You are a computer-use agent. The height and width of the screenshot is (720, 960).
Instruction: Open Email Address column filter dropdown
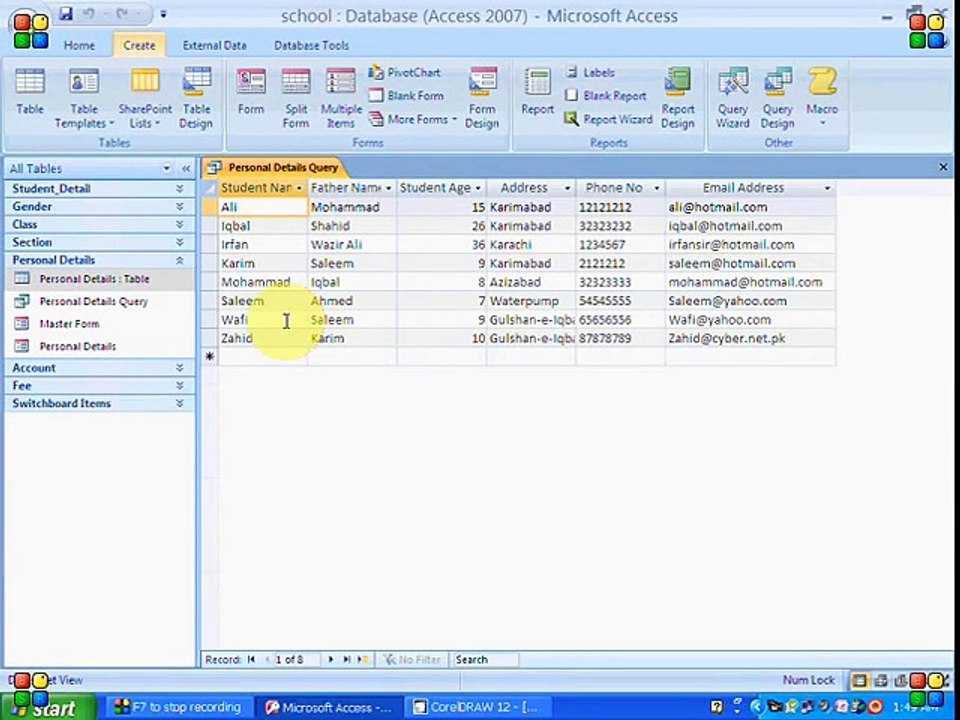(x=827, y=188)
